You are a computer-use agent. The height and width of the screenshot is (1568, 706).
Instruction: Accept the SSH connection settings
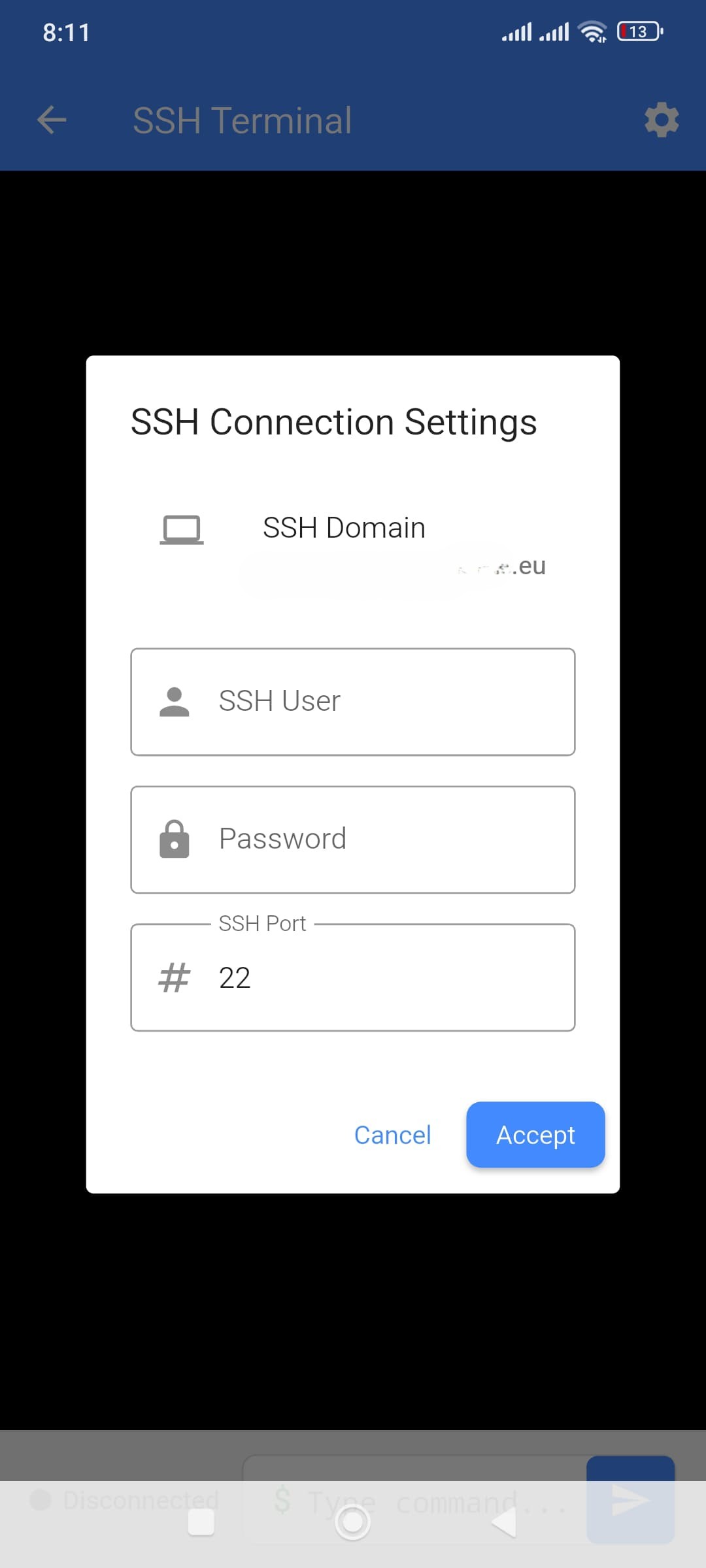click(x=535, y=1135)
